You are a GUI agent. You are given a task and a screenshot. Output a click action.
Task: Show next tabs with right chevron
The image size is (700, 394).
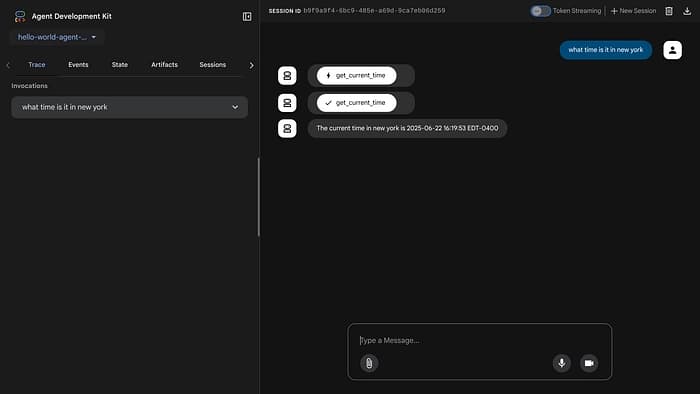coord(251,65)
